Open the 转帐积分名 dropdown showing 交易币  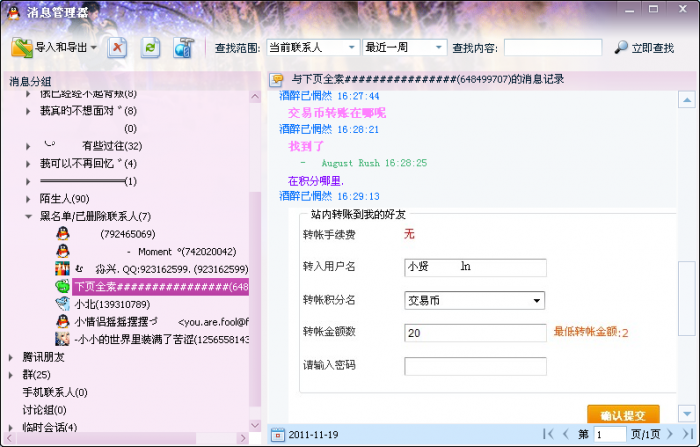(x=474, y=301)
